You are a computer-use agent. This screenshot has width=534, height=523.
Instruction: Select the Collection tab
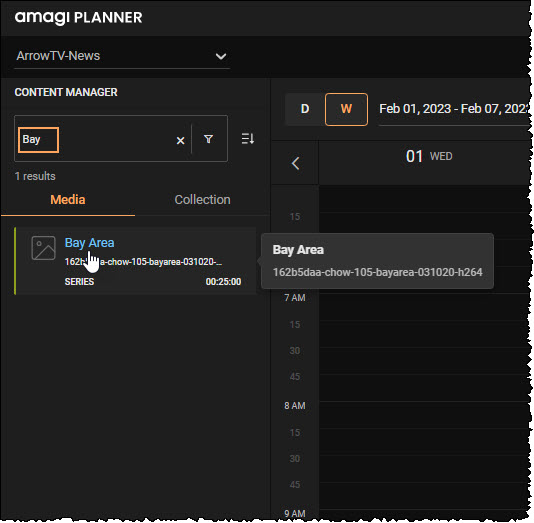tap(203, 200)
